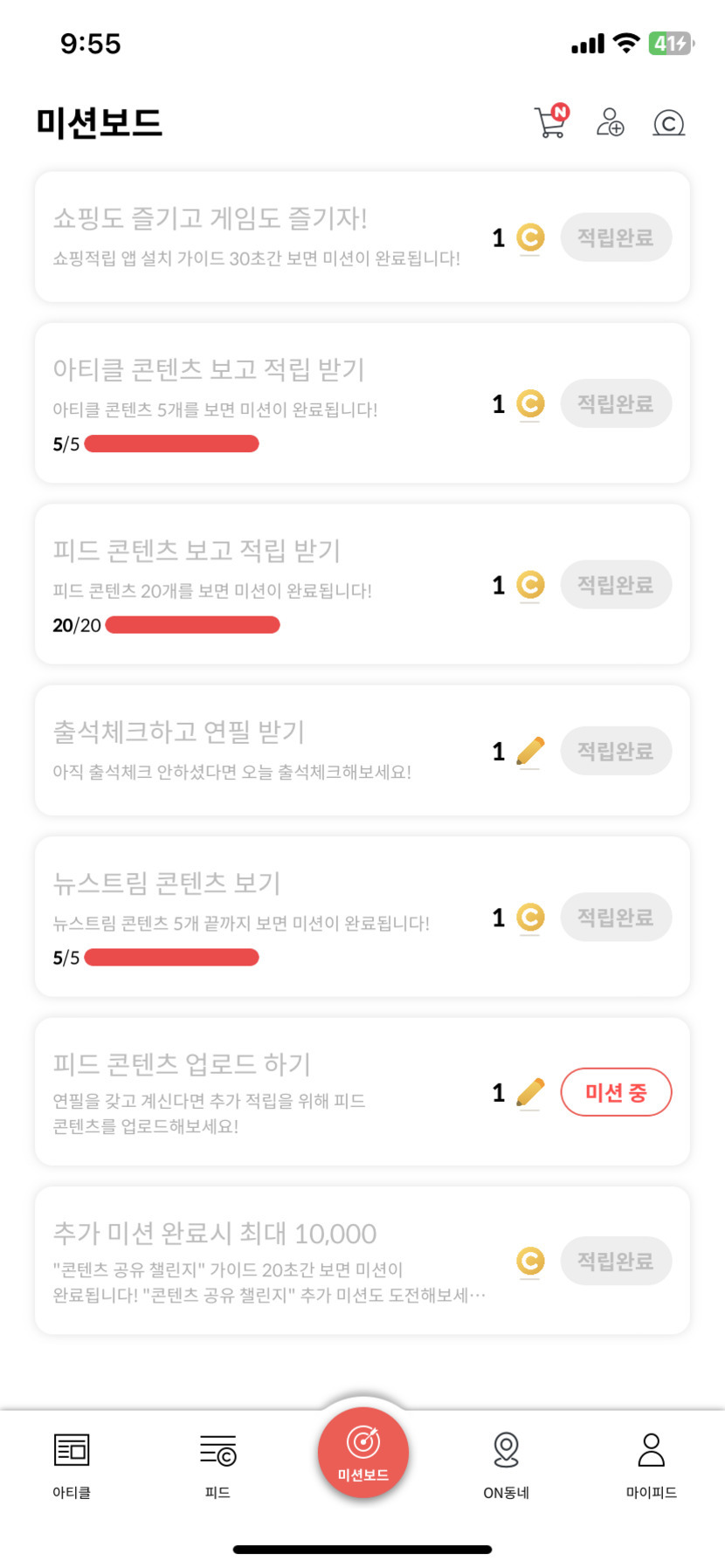The width and height of the screenshot is (725, 1568).
Task: Click the 20/20 progress bar
Action: click(192, 625)
